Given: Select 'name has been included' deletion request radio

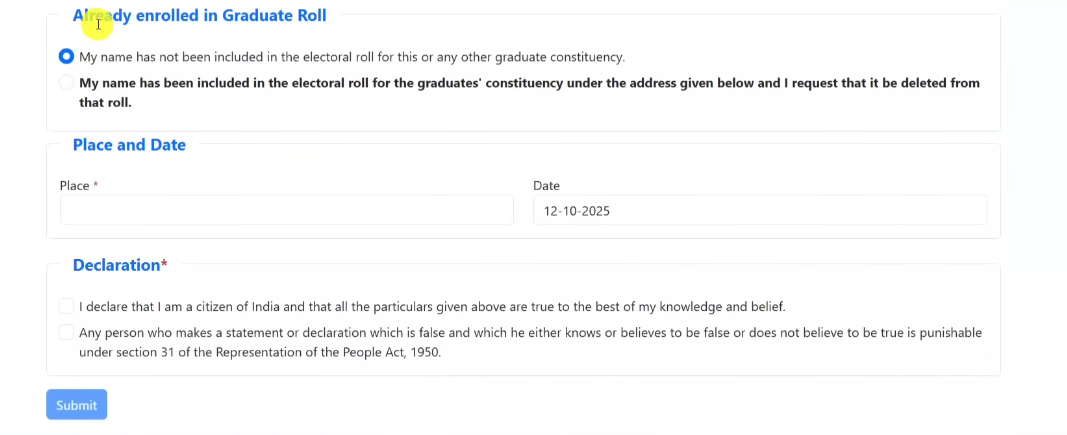Looking at the screenshot, I should coord(66,83).
